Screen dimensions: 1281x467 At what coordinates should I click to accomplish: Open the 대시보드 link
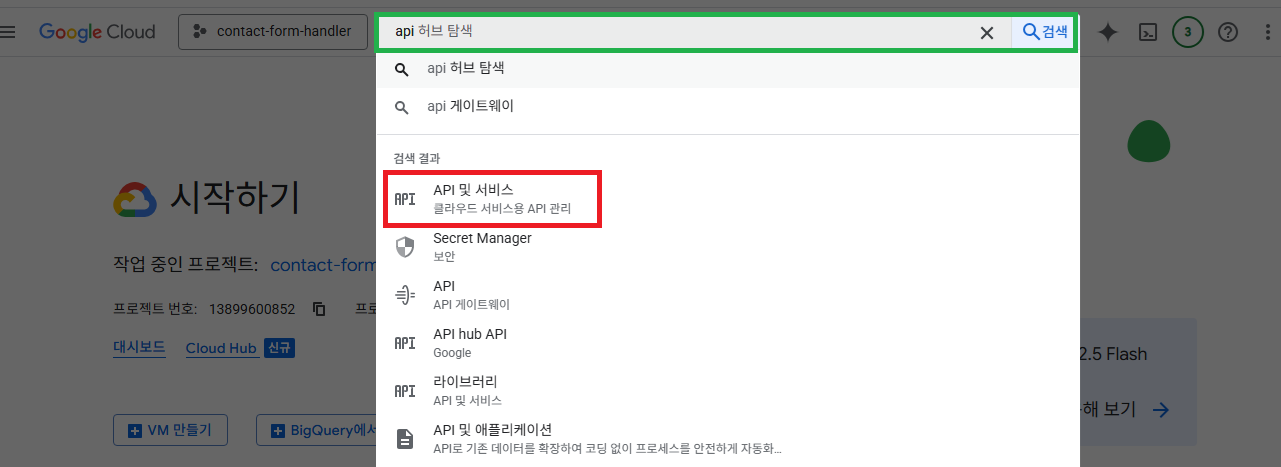(139, 348)
